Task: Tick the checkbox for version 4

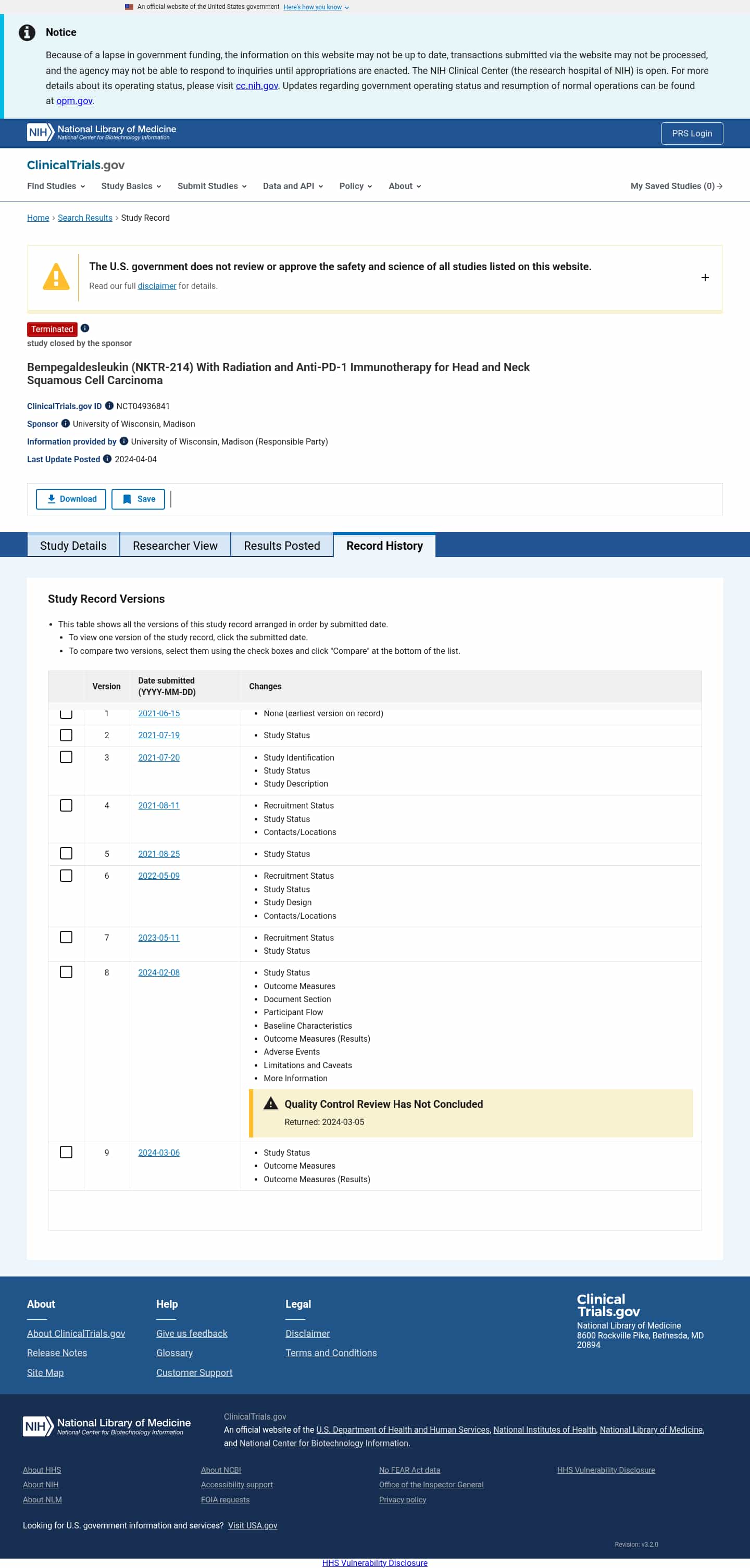Action: point(66,805)
